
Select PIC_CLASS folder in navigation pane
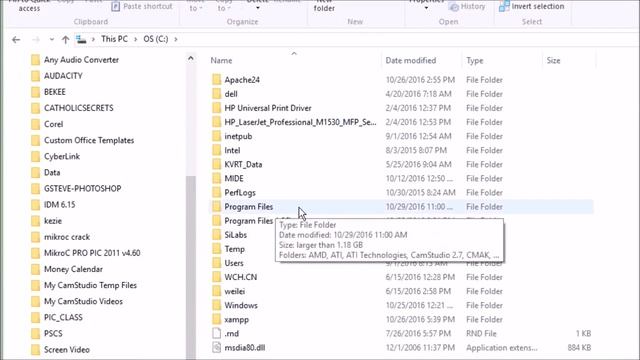[x=63, y=318]
